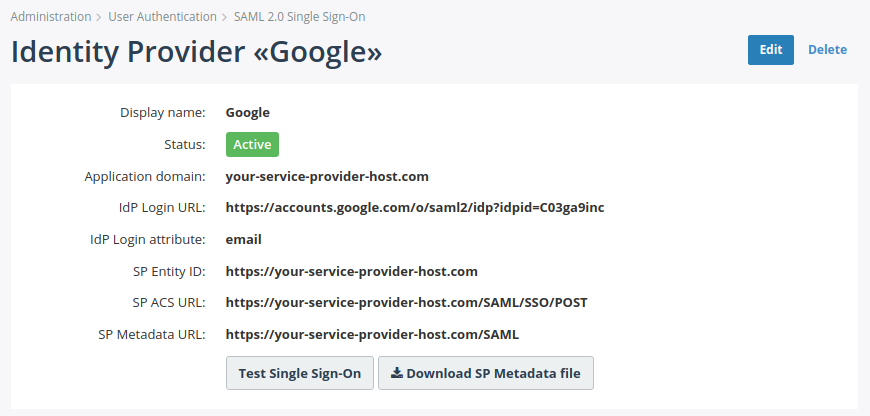Click the Active status badge
The width and height of the screenshot is (870, 416).
(x=252, y=144)
